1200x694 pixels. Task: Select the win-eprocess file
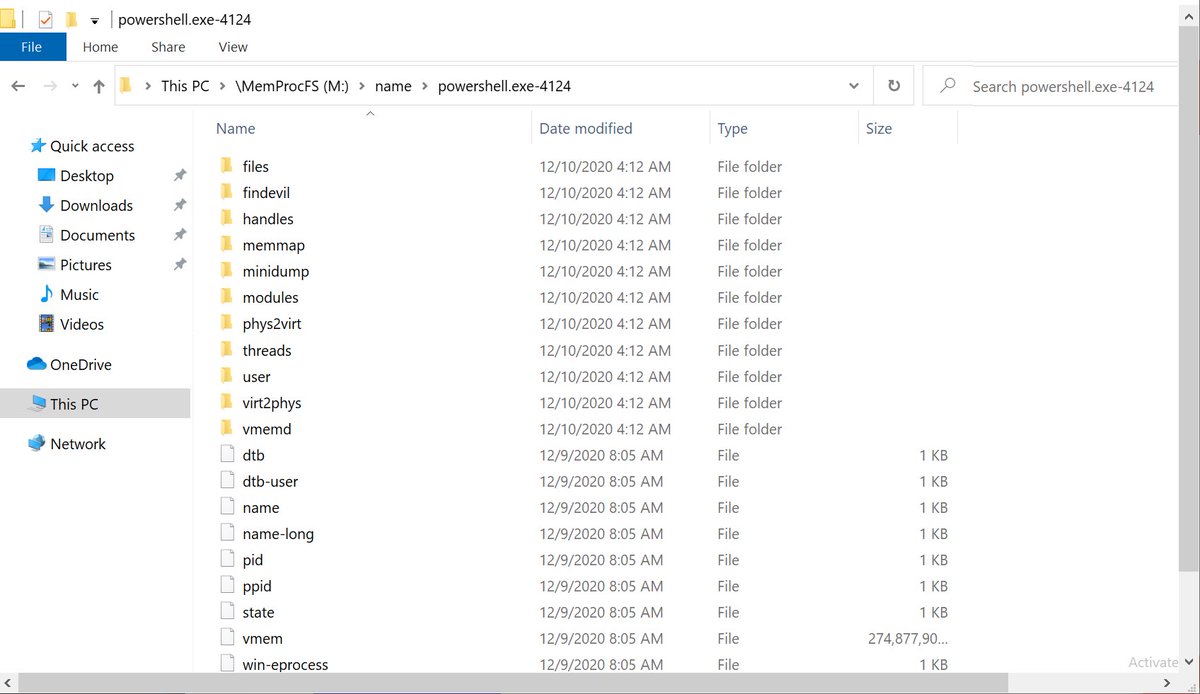285,664
